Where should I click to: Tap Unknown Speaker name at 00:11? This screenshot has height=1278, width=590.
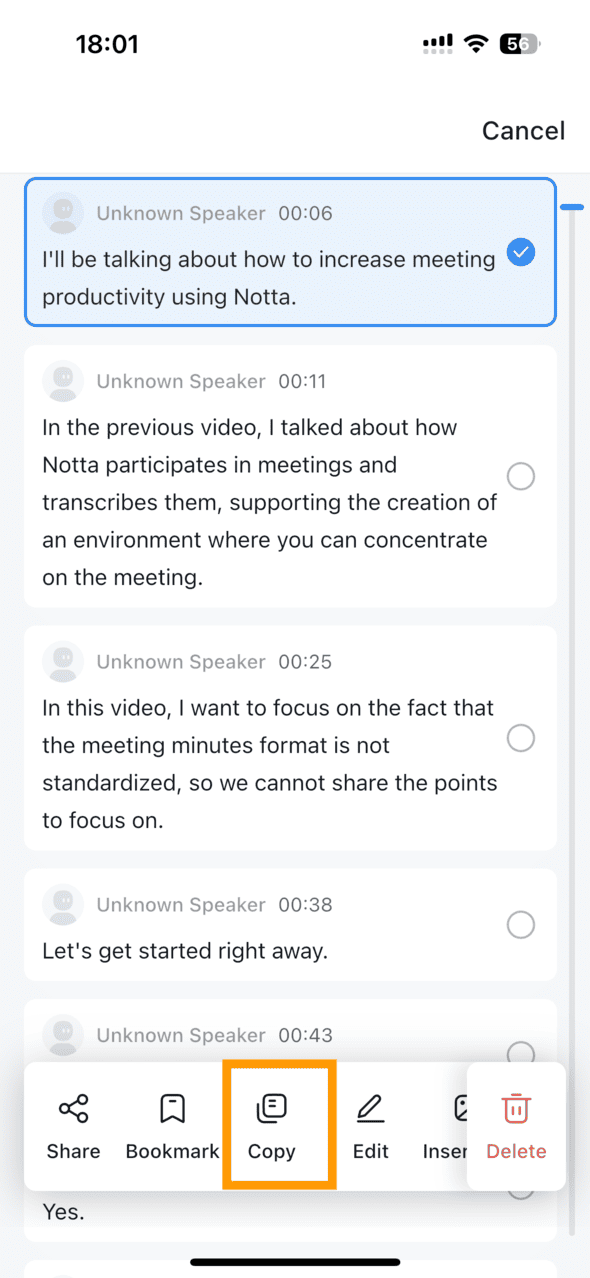tap(181, 381)
